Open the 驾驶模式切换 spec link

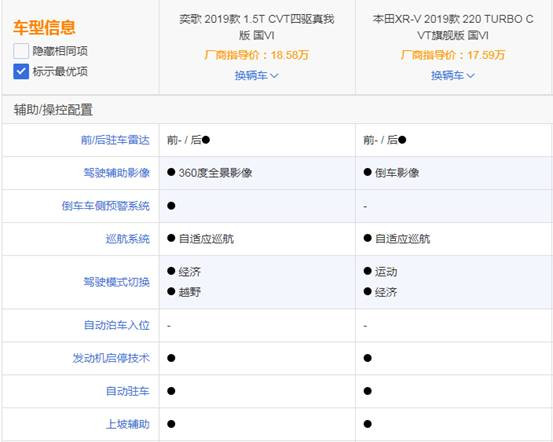(117, 282)
